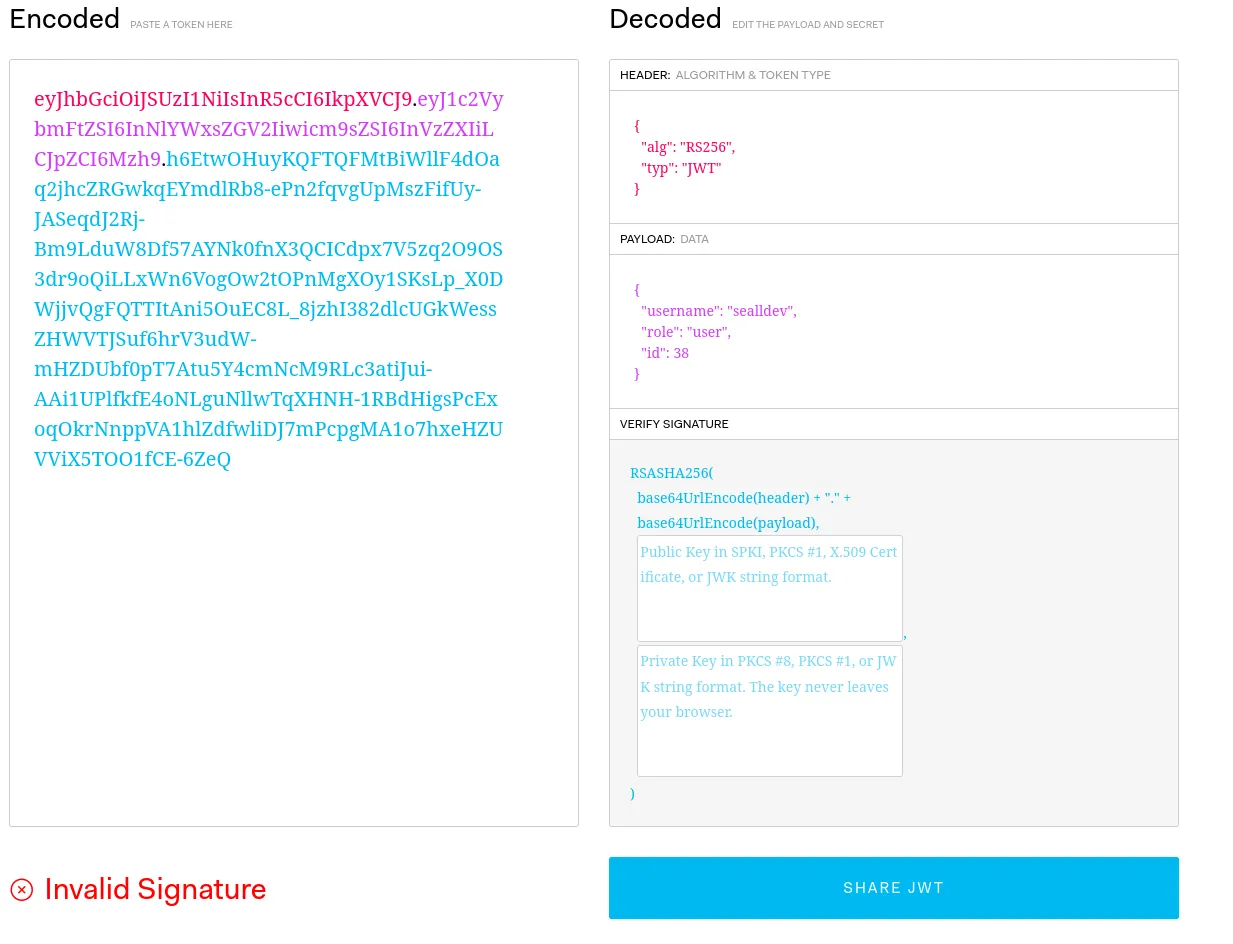The image size is (1233, 944).
Task: Click the base64UrlEncode(payload) line
Action: pos(727,523)
